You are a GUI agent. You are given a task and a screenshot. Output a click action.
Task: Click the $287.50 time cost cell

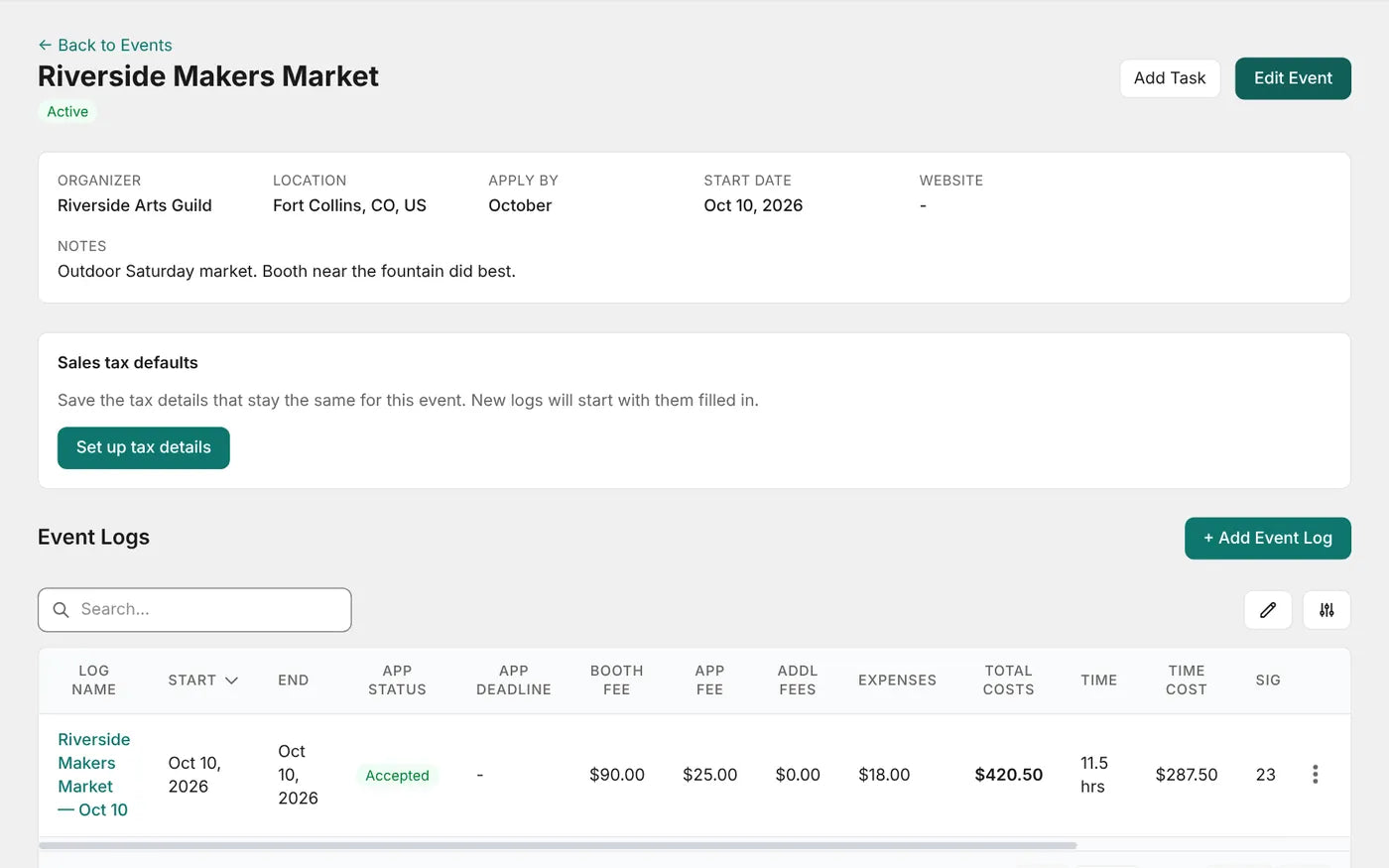click(x=1187, y=775)
